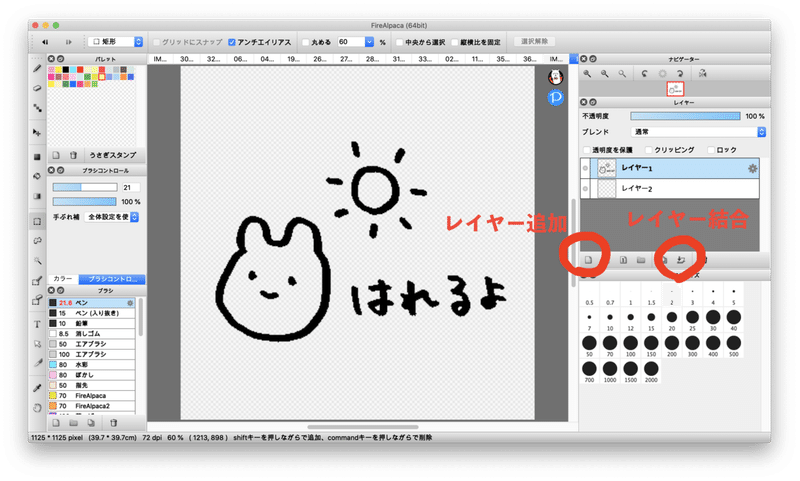Viewport: 800px width, 481px height.
Task: Select the Move tool in the toolbar
Action: [x=37, y=133]
